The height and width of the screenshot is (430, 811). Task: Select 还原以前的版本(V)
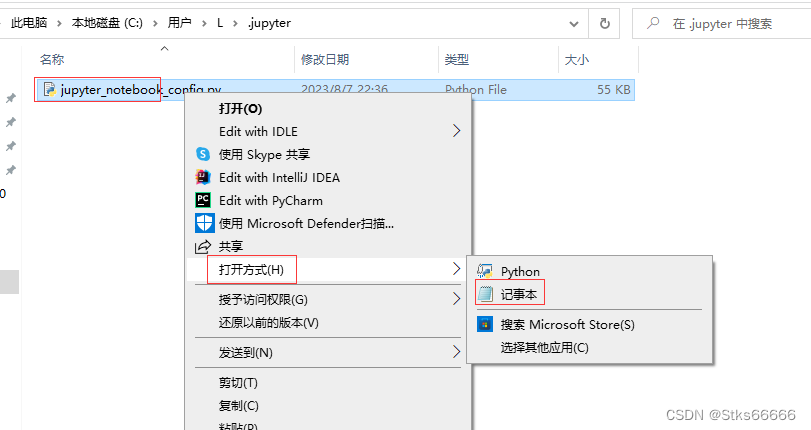[x=268, y=323]
